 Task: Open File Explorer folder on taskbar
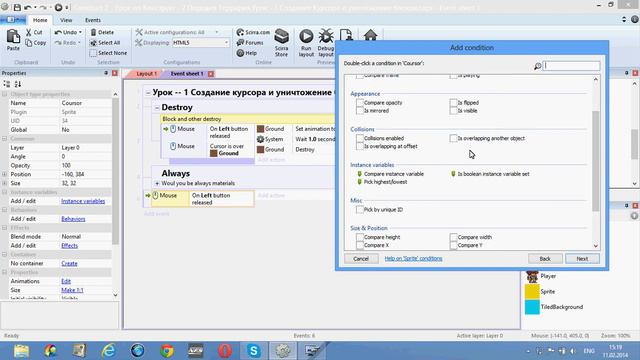21,351
